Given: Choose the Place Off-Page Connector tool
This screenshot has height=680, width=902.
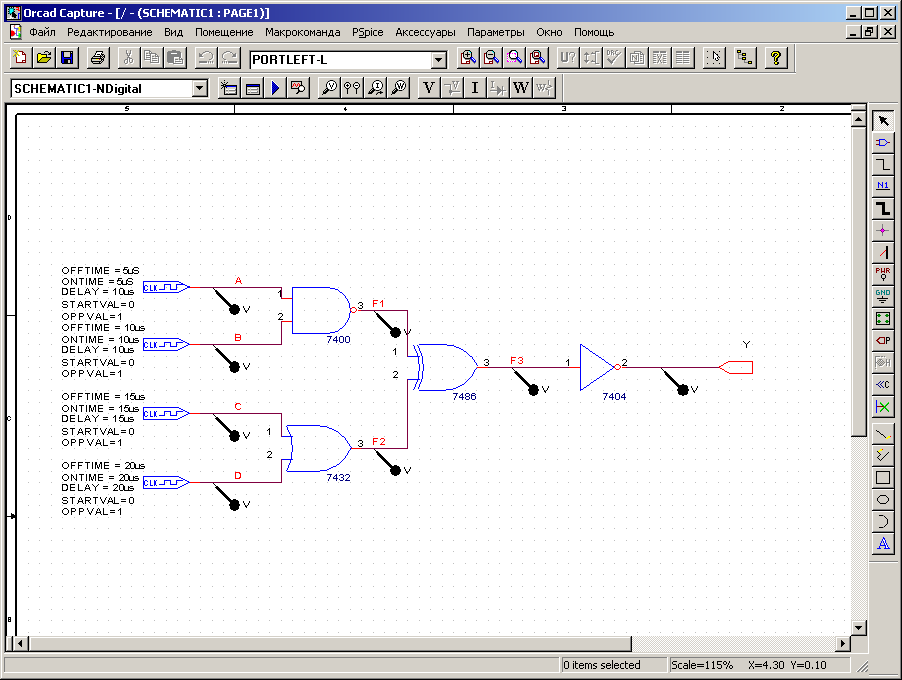Looking at the screenshot, I should (x=882, y=384).
